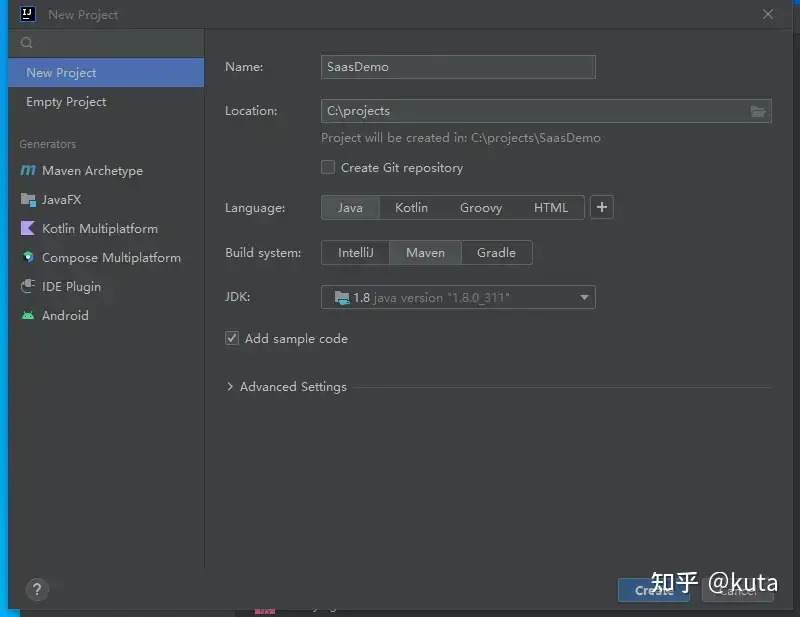Choose IntelliJ build system

356,253
